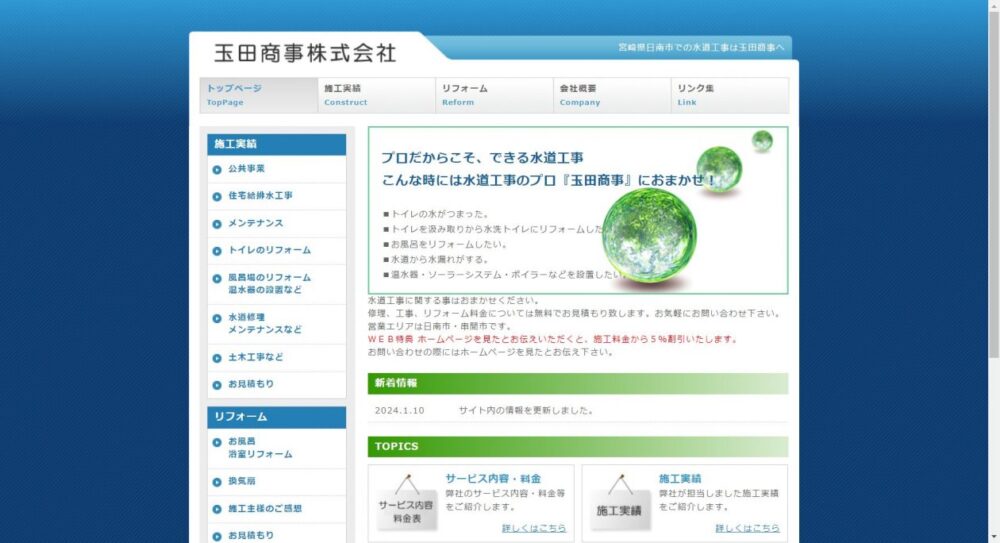Open the 会社概要 Company tab

tap(612, 95)
